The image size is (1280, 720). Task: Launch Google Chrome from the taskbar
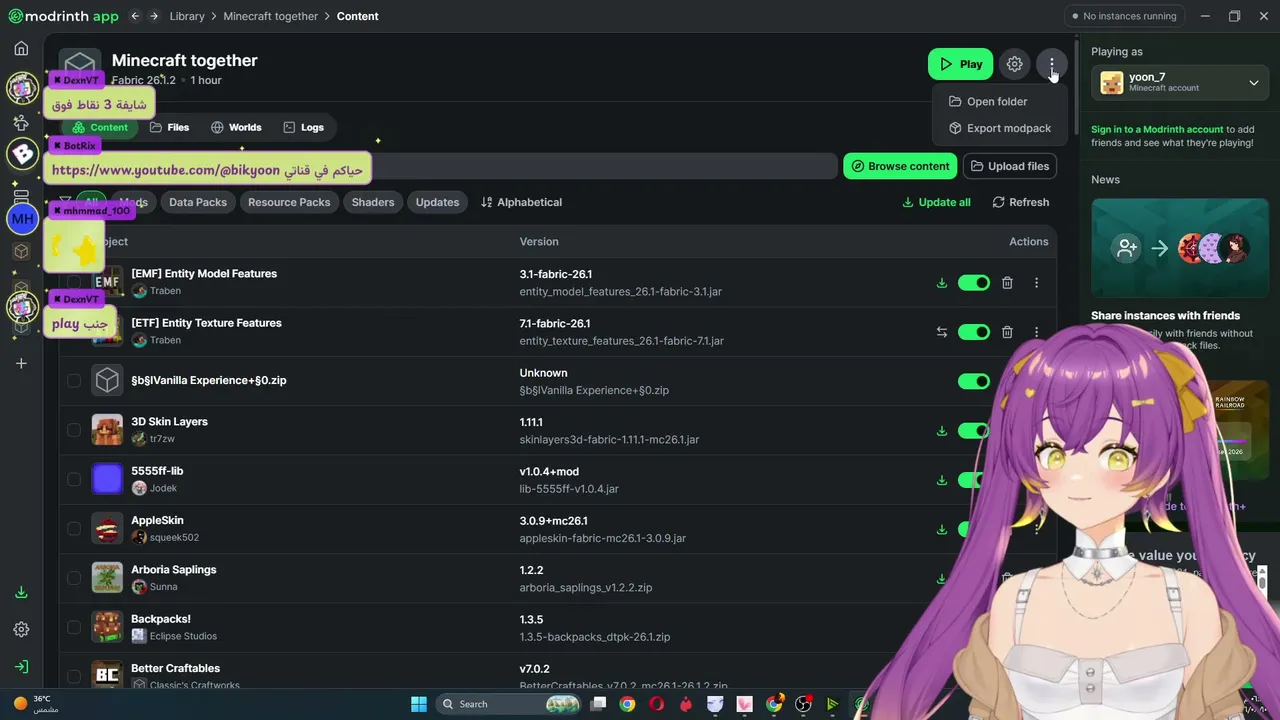[x=627, y=704]
